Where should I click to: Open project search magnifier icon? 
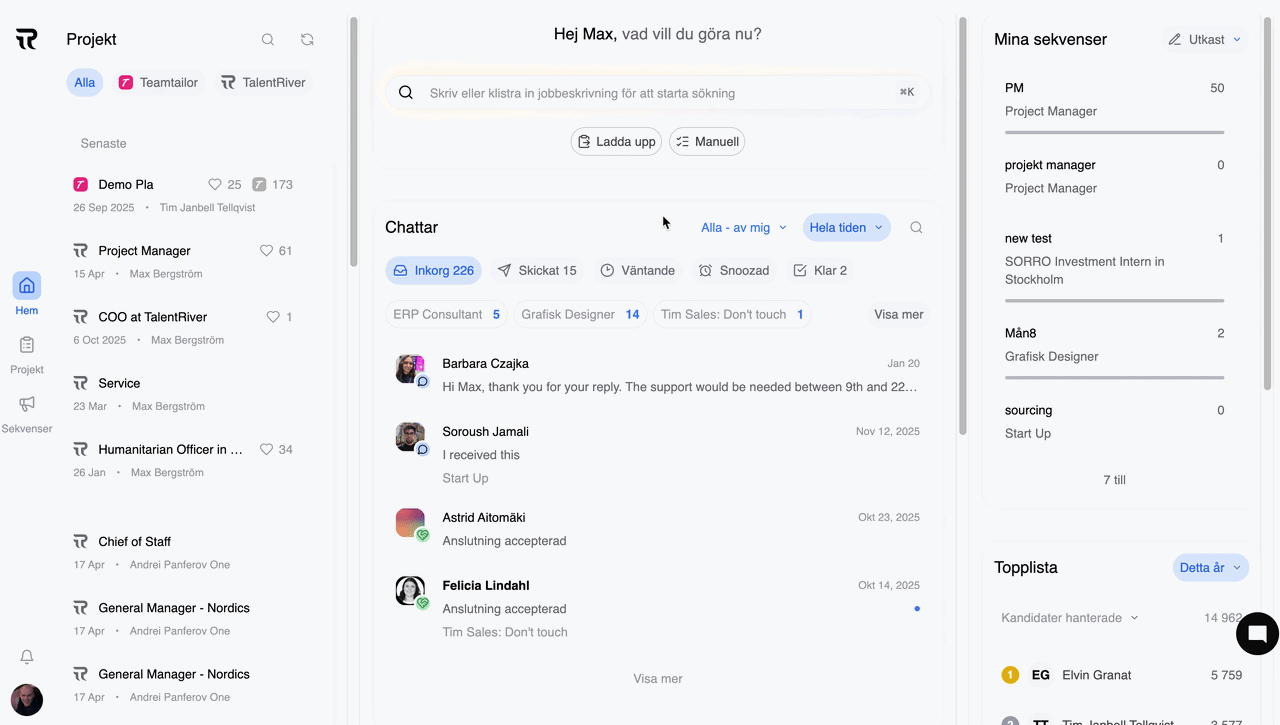pos(268,40)
